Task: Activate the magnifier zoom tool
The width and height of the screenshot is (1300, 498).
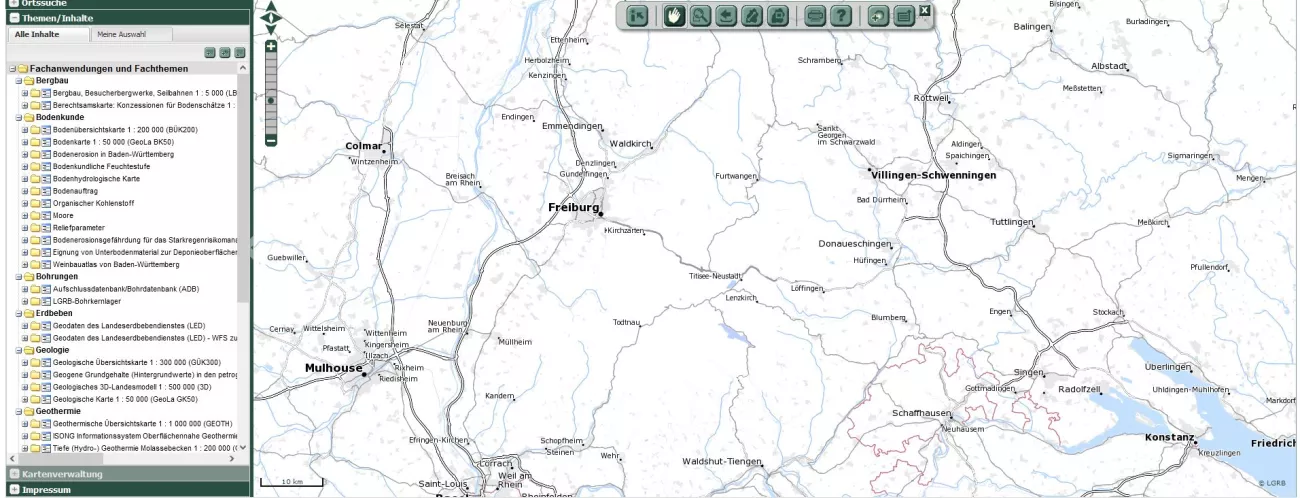Action: (700, 16)
